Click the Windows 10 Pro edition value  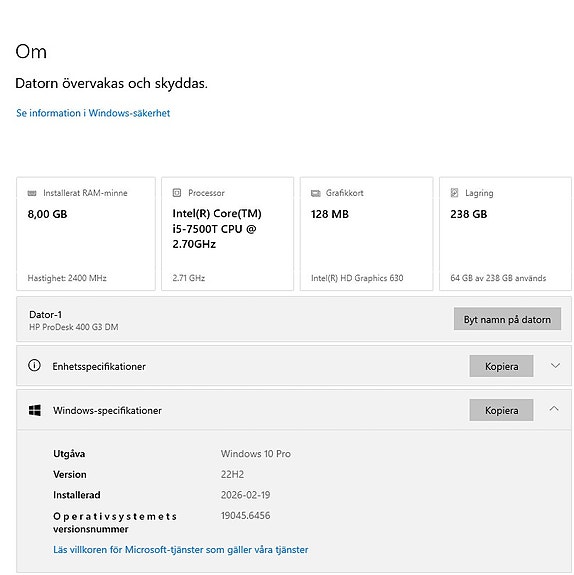click(x=256, y=454)
